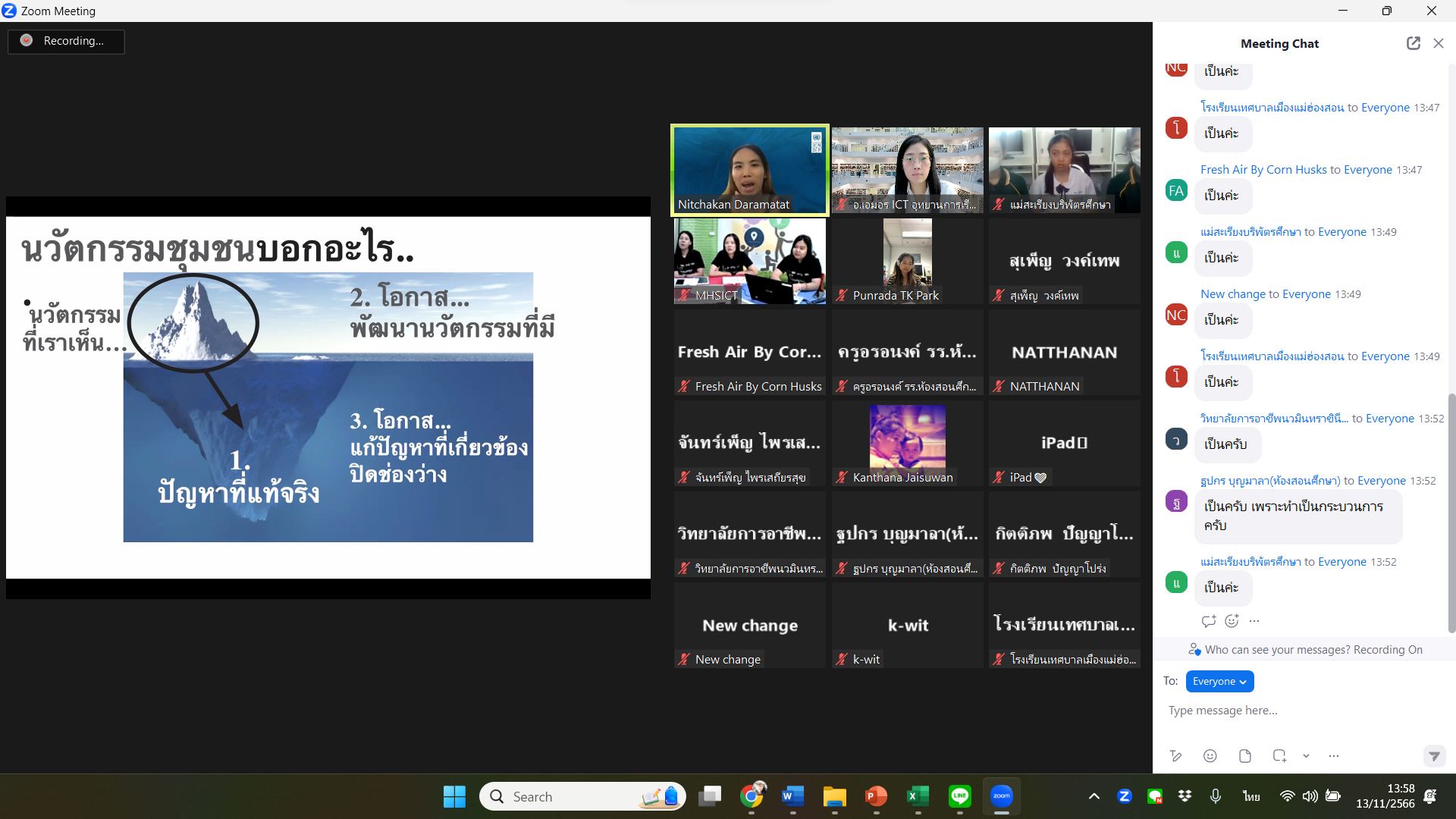Show hidden system tray icons chevron
Viewport: 1456px width, 819px height.
tap(1094, 796)
